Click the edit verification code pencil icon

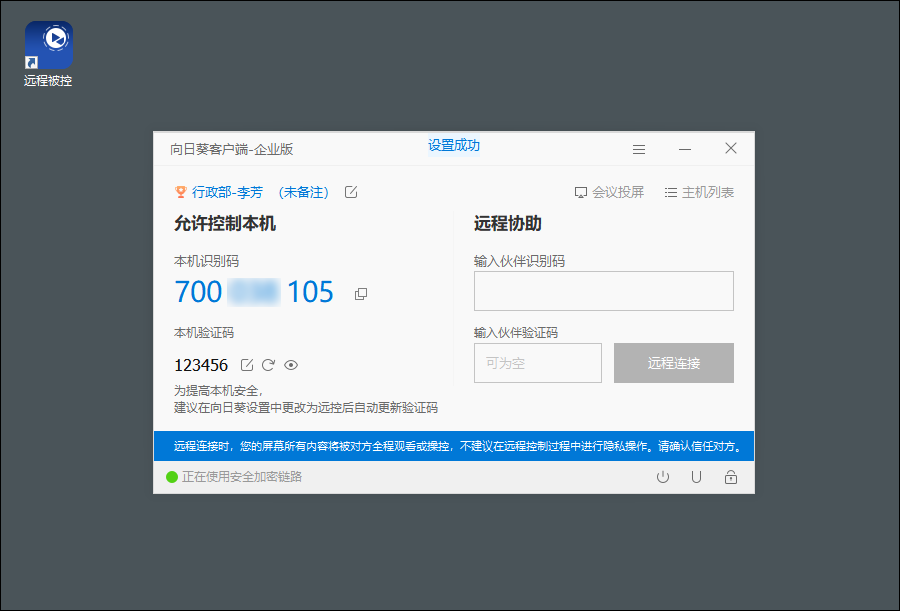(247, 365)
